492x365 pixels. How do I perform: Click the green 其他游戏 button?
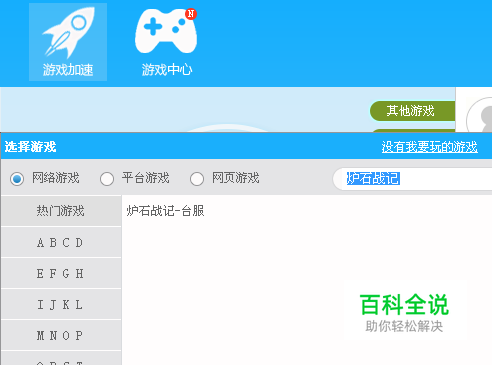pyautogui.click(x=413, y=111)
